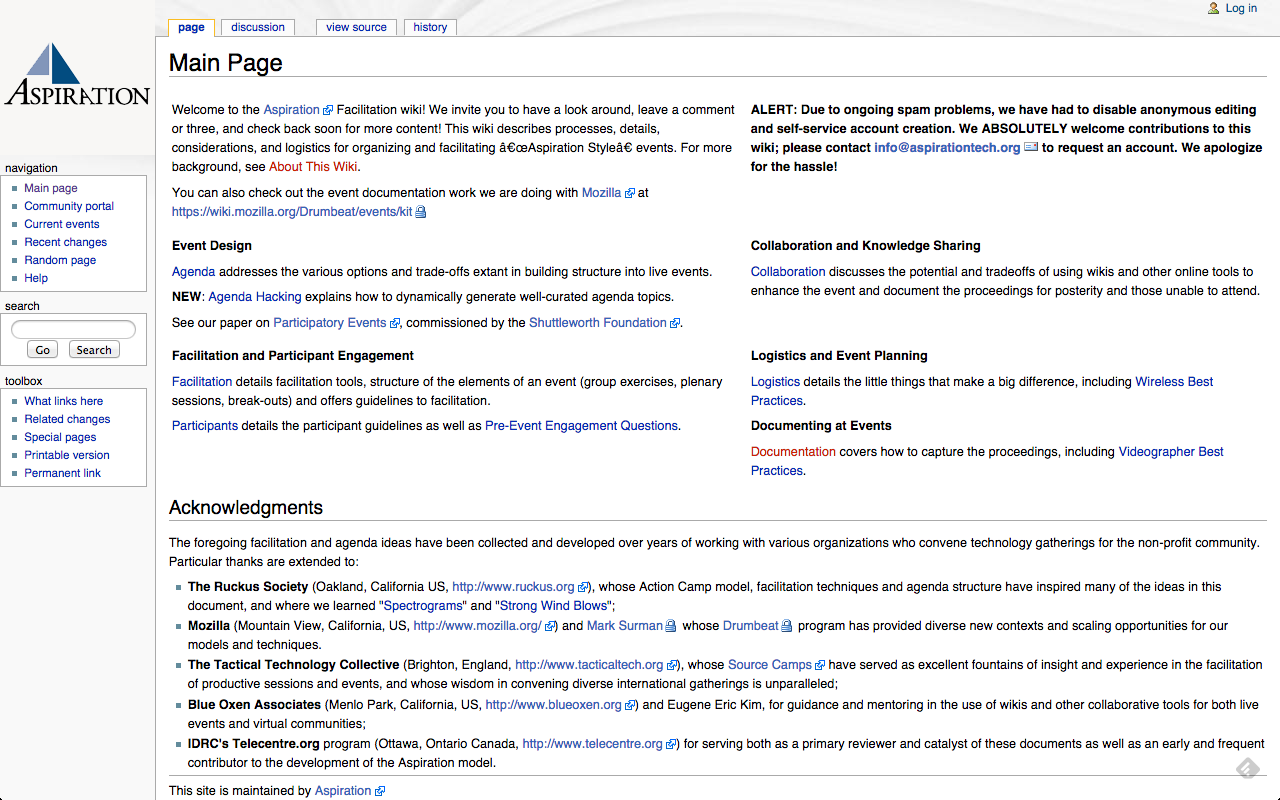This screenshot has height=800, width=1280.
Task: Open the http://www.blueoxen.org link
Action: click(x=554, y=705)
